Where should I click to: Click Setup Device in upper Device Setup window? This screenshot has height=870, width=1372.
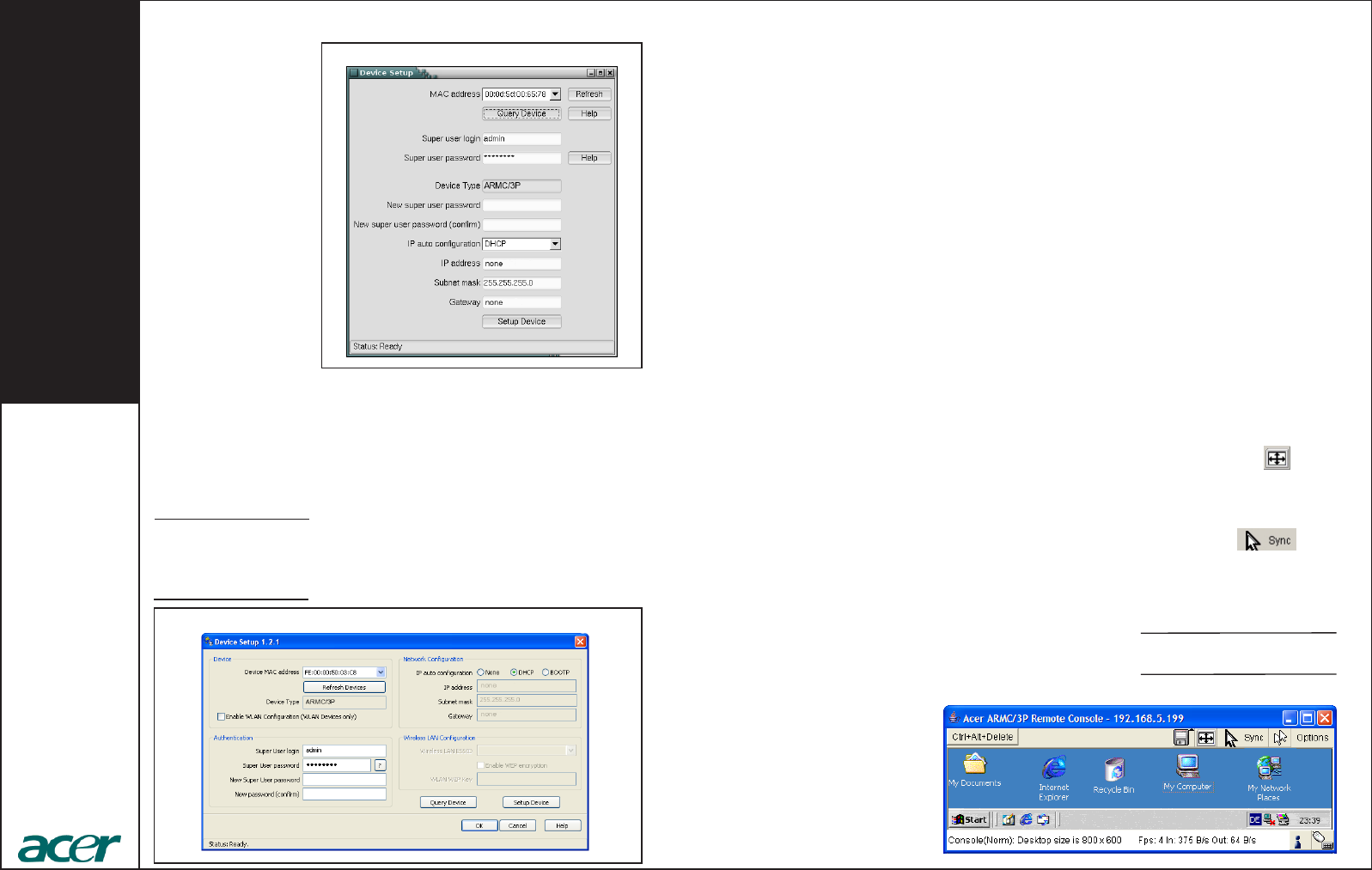click(x=521, y=321)
